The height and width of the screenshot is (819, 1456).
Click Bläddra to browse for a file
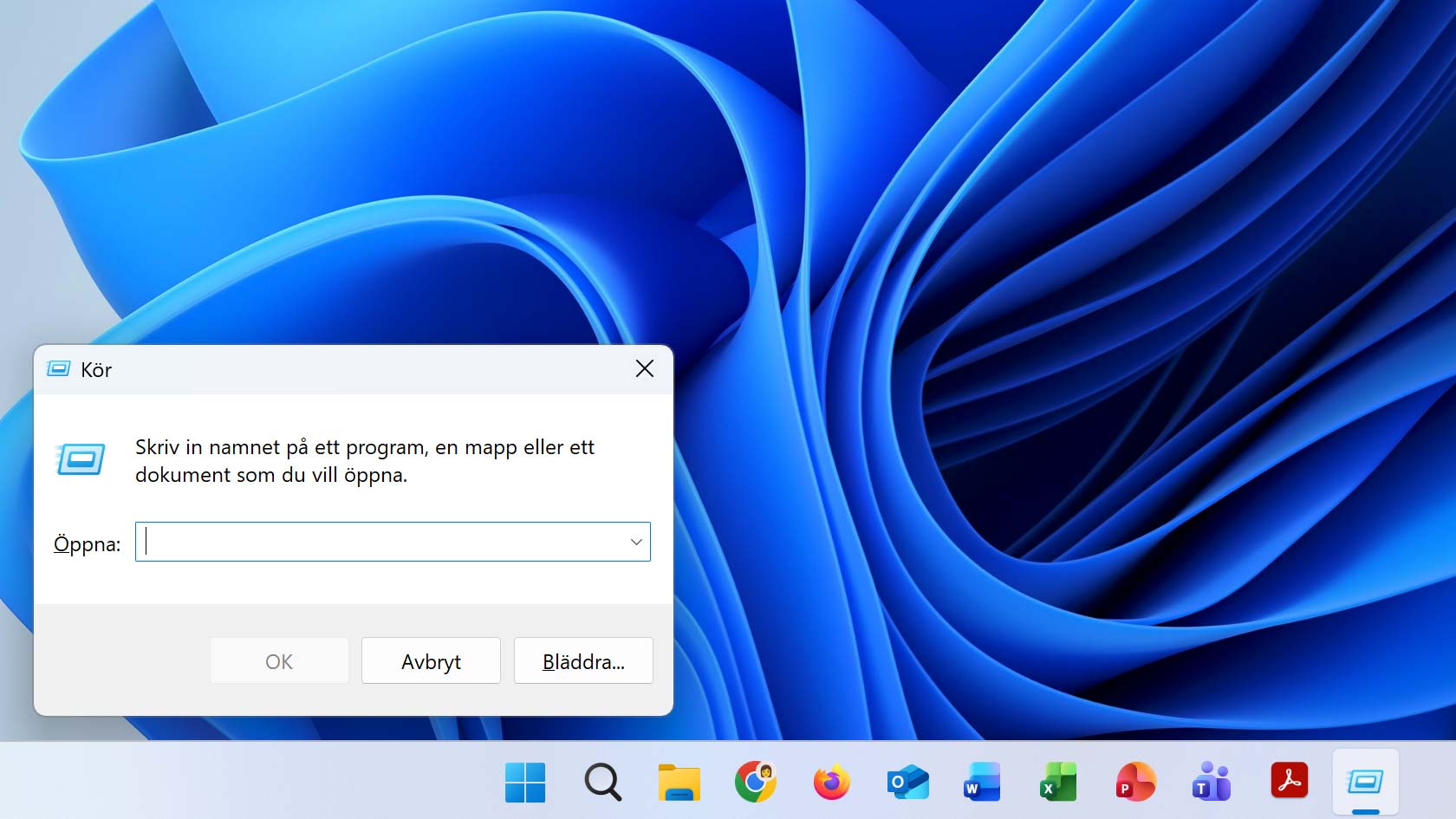tap(582, 660)
